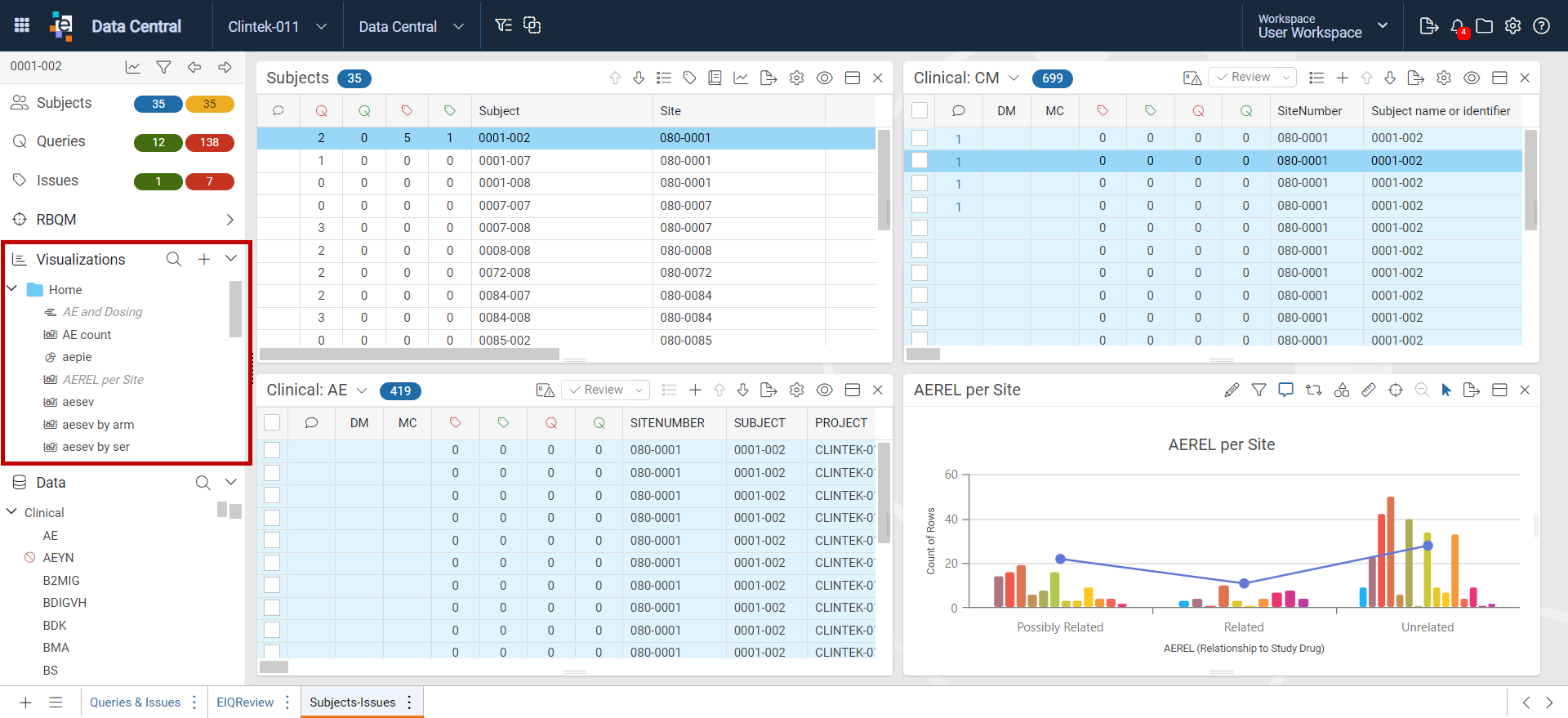The image size is (1568, 718).
Task: Open the Clintek-011 study dropdown
Action: [x=278, y=26]
